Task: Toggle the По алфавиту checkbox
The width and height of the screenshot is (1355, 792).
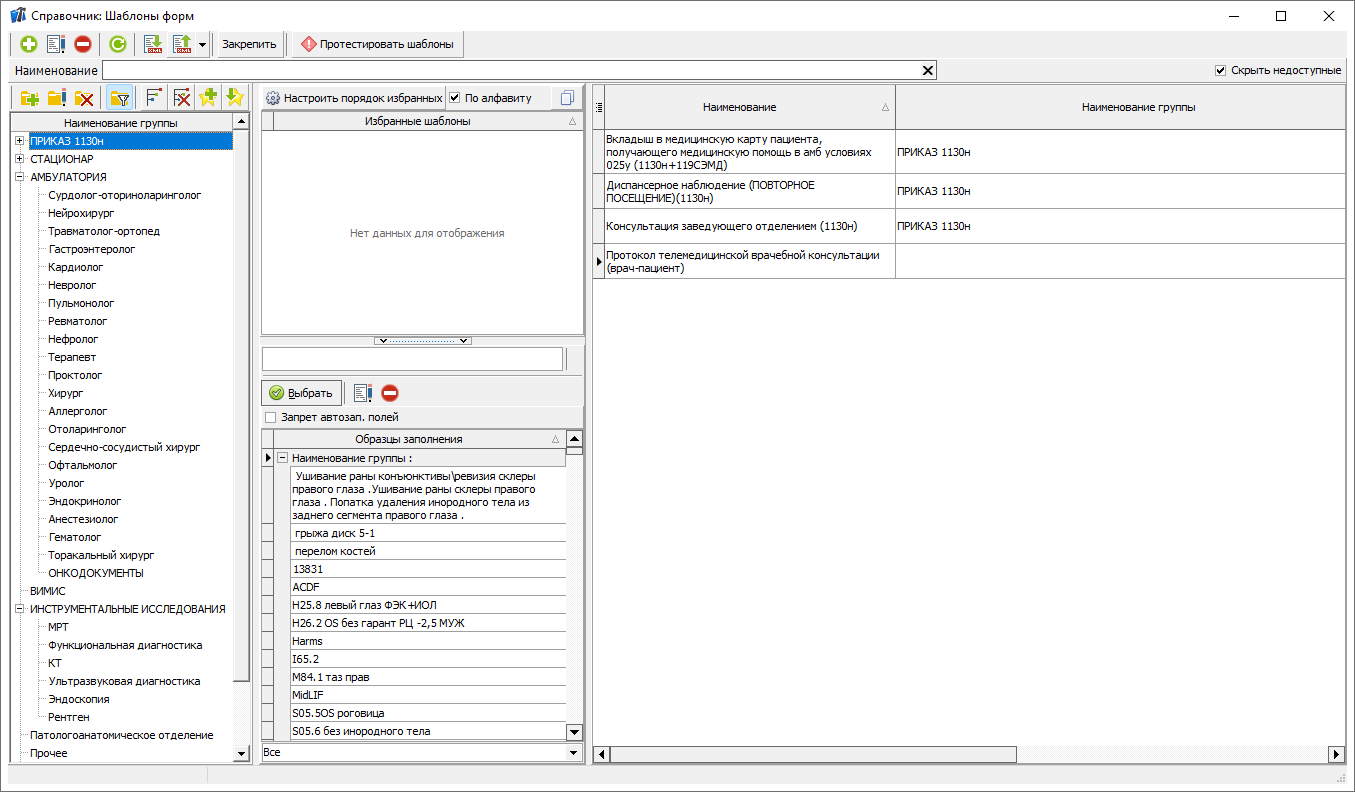Action: click(x=455, y=98)
